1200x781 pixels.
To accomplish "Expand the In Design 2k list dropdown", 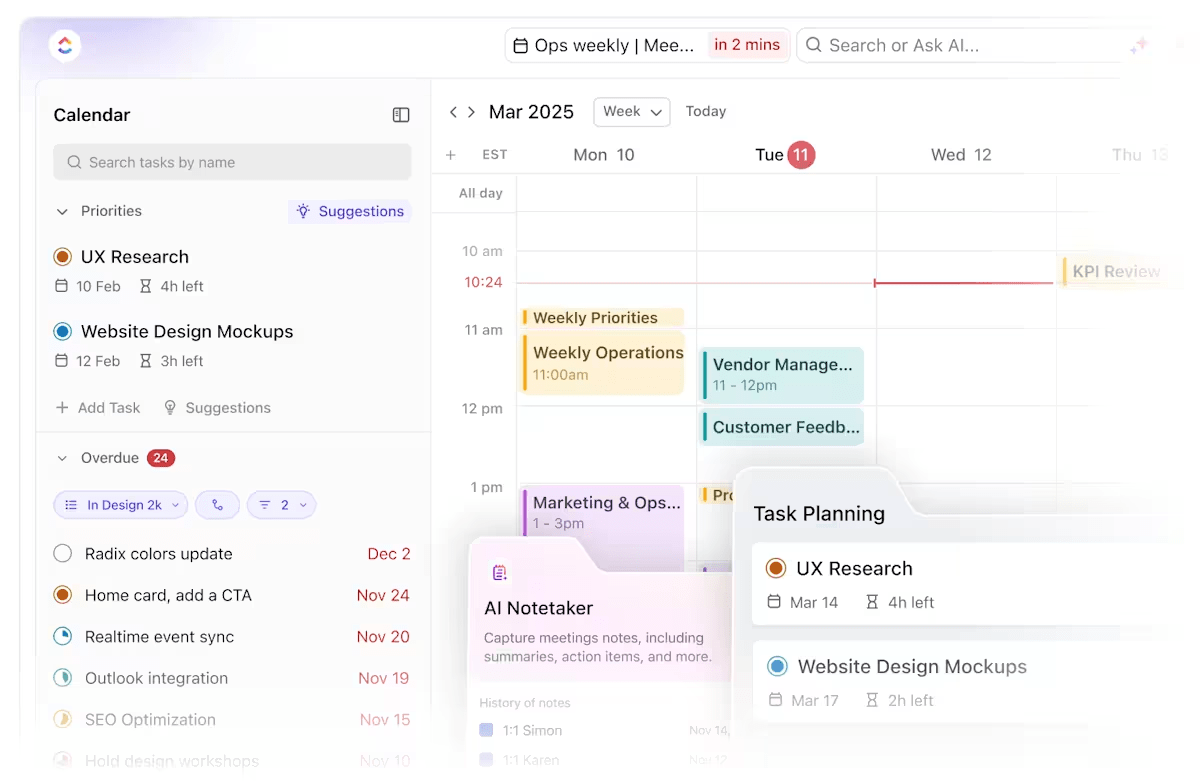I will click(120, 505).
